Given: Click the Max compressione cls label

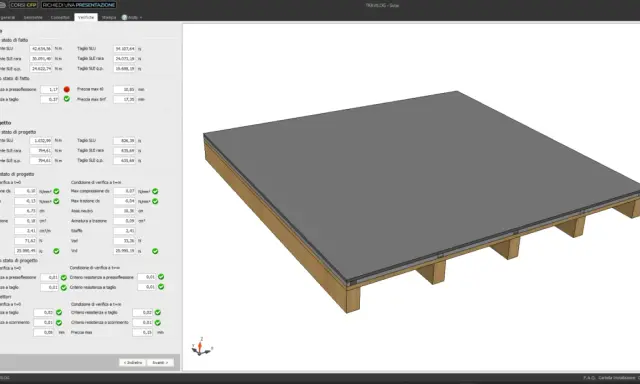Looking at the screenshot, I should click(x=90, y=191).
